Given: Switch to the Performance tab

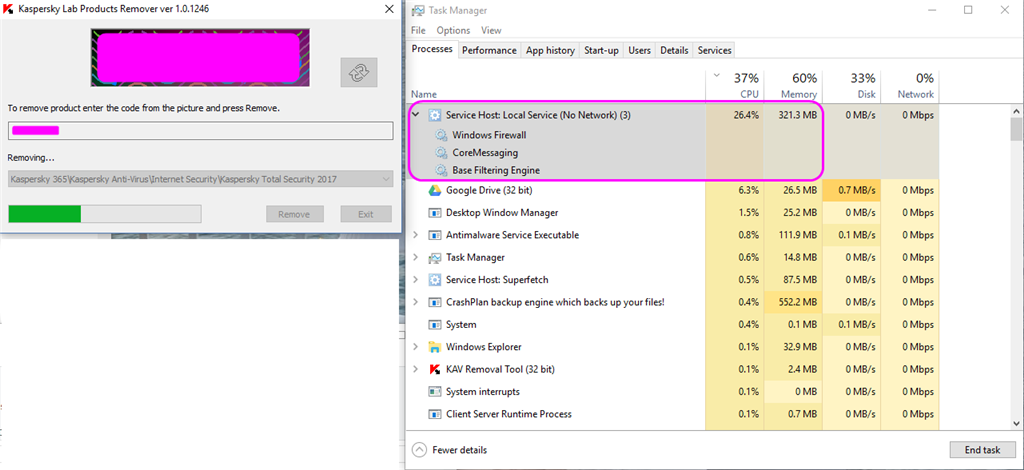Looking at the screenshot, I should [x=490, y=50].
